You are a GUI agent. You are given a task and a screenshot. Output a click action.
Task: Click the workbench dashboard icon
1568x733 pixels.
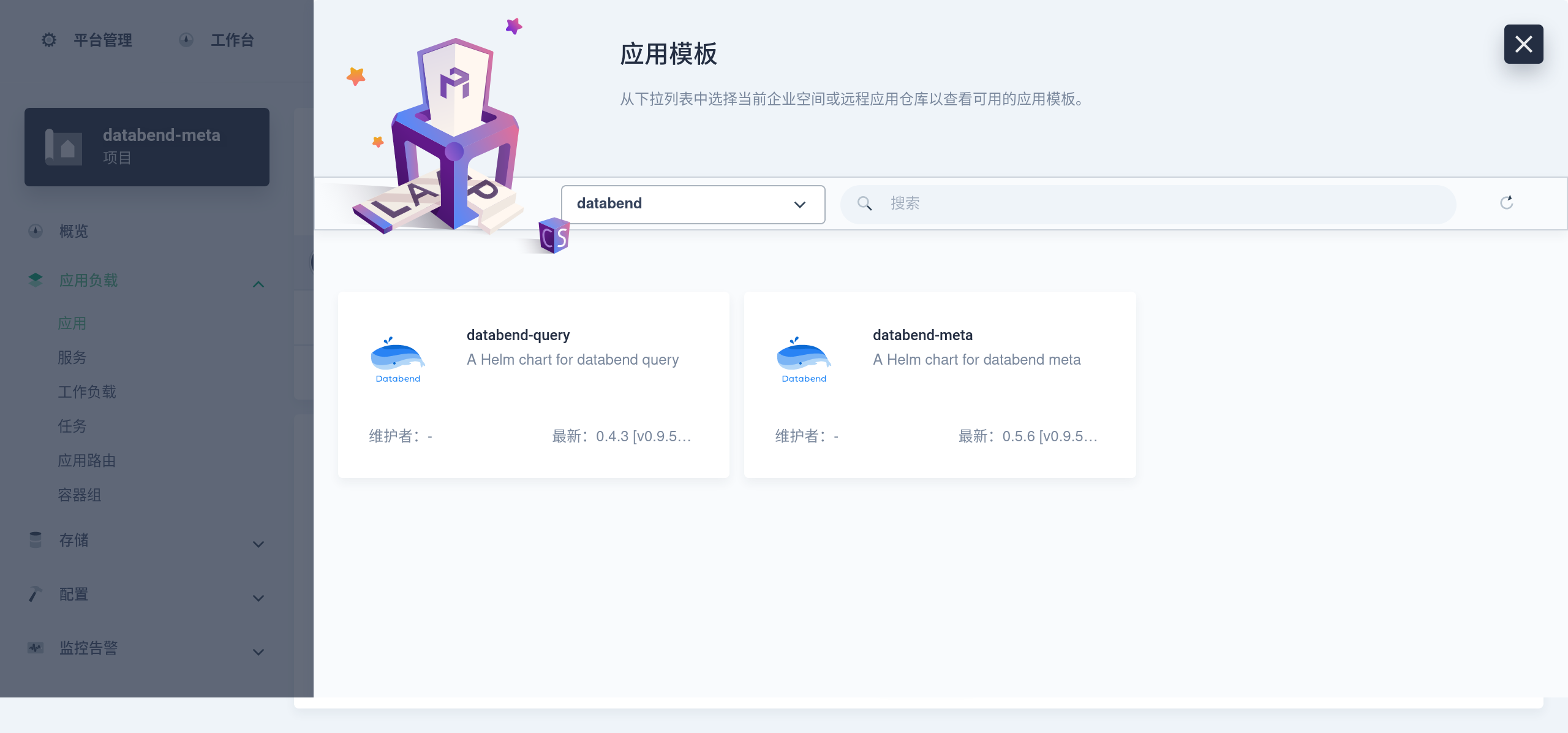point(186,40)
